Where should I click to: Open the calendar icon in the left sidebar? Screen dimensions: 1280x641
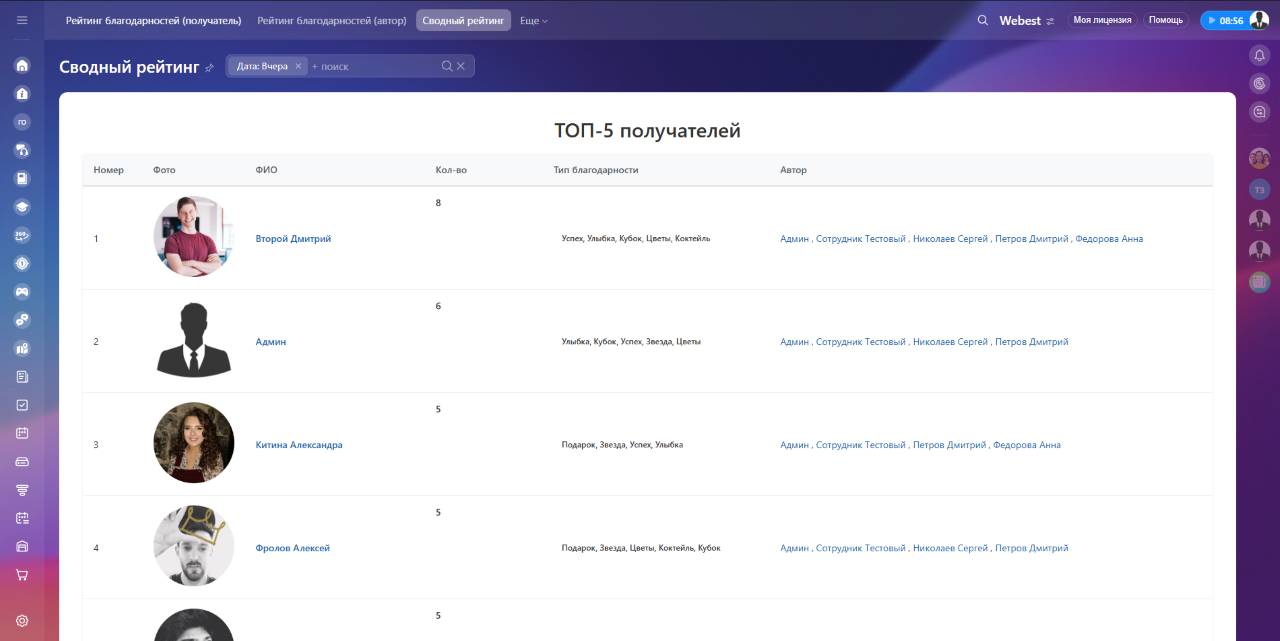click(20, 433)
